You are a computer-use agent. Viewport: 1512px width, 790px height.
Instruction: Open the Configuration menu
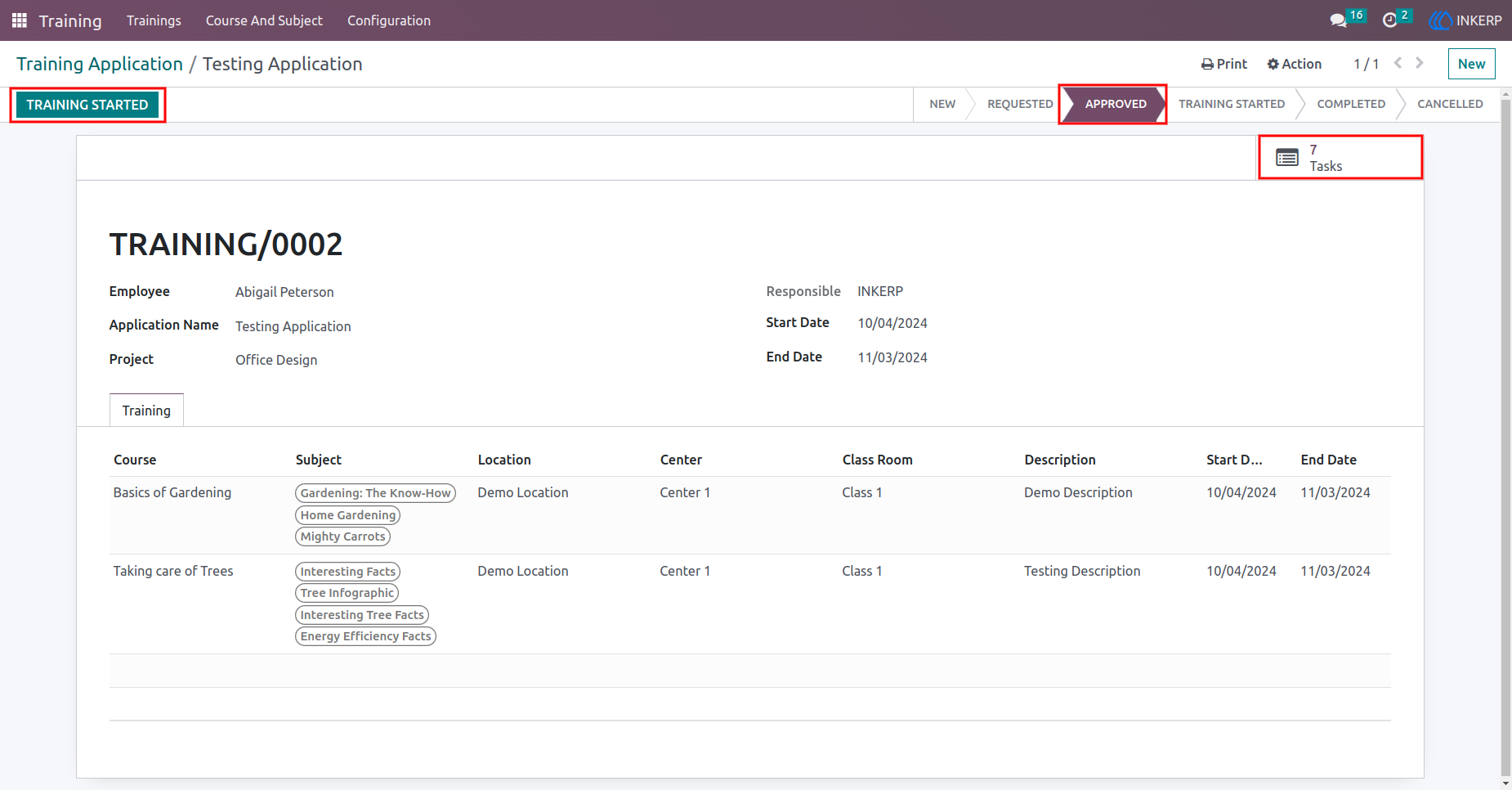tap(389, 20)
